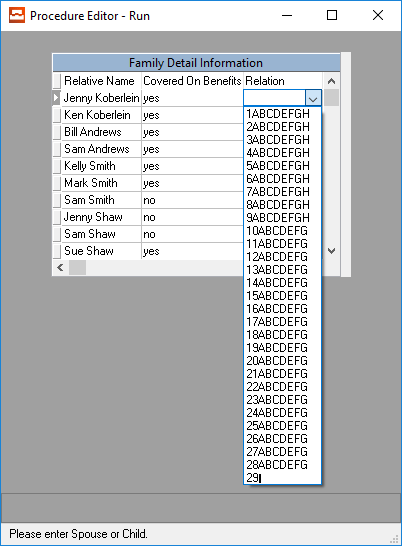402x546 pixels.
Task: Choose entry 24ABCDEFG
Action: click(282, 413)
